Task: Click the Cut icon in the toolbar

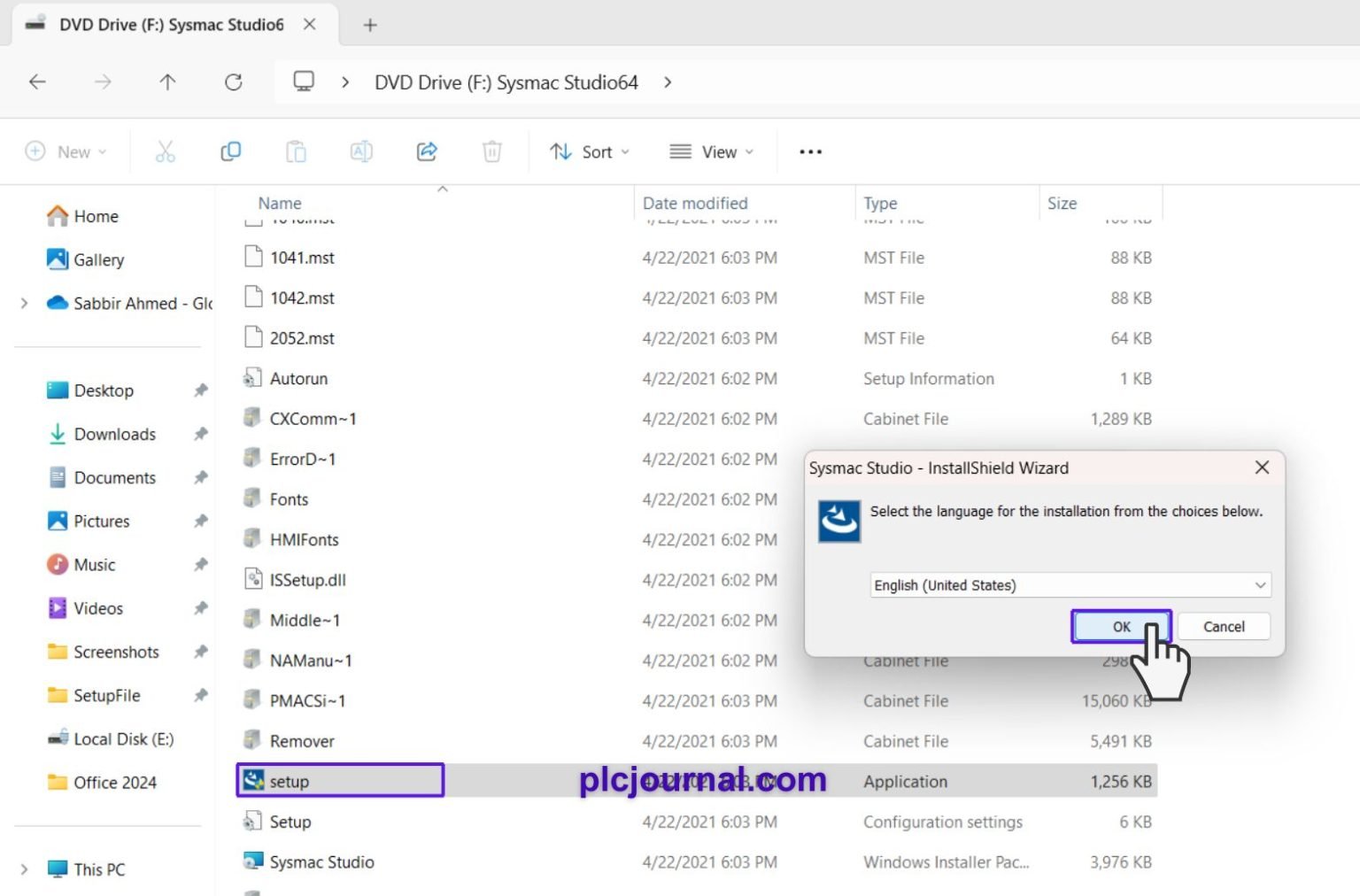Action: click(166, 151)
